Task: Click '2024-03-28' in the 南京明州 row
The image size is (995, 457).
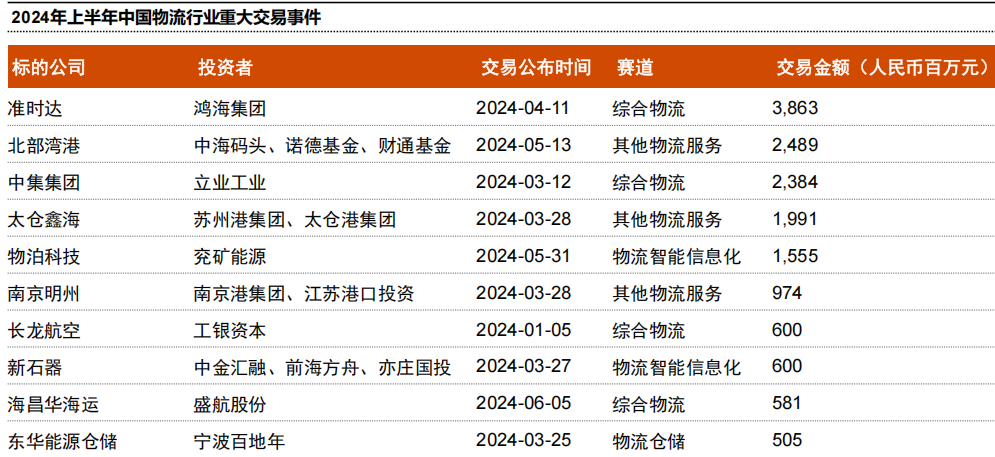Action: click(524, 293)
